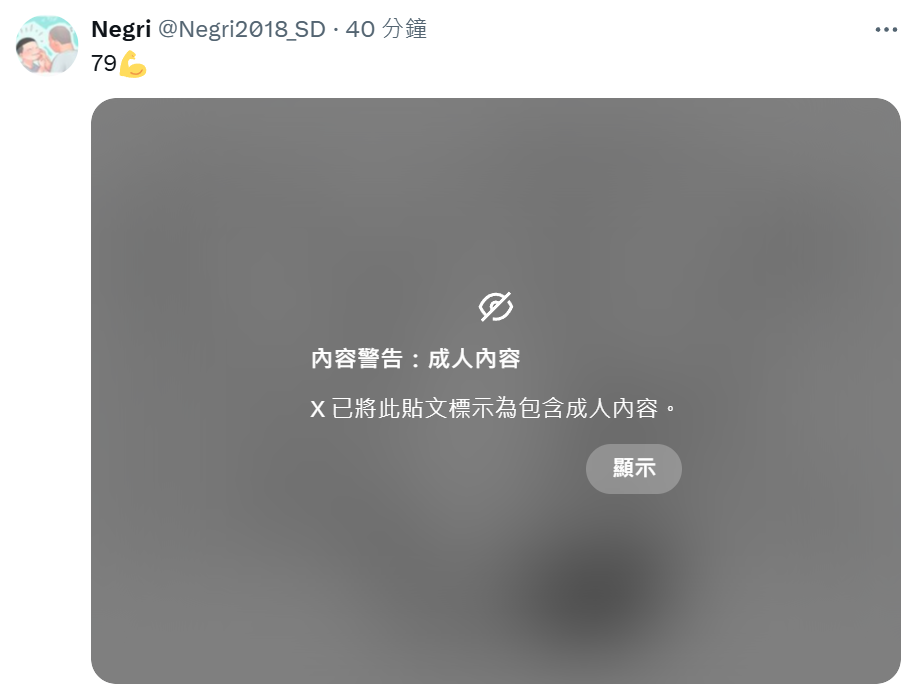The height and width of the screenshot is (693, 912).
Task: Open Negri's profile avatar picture
Action: (x=47, y=45)
